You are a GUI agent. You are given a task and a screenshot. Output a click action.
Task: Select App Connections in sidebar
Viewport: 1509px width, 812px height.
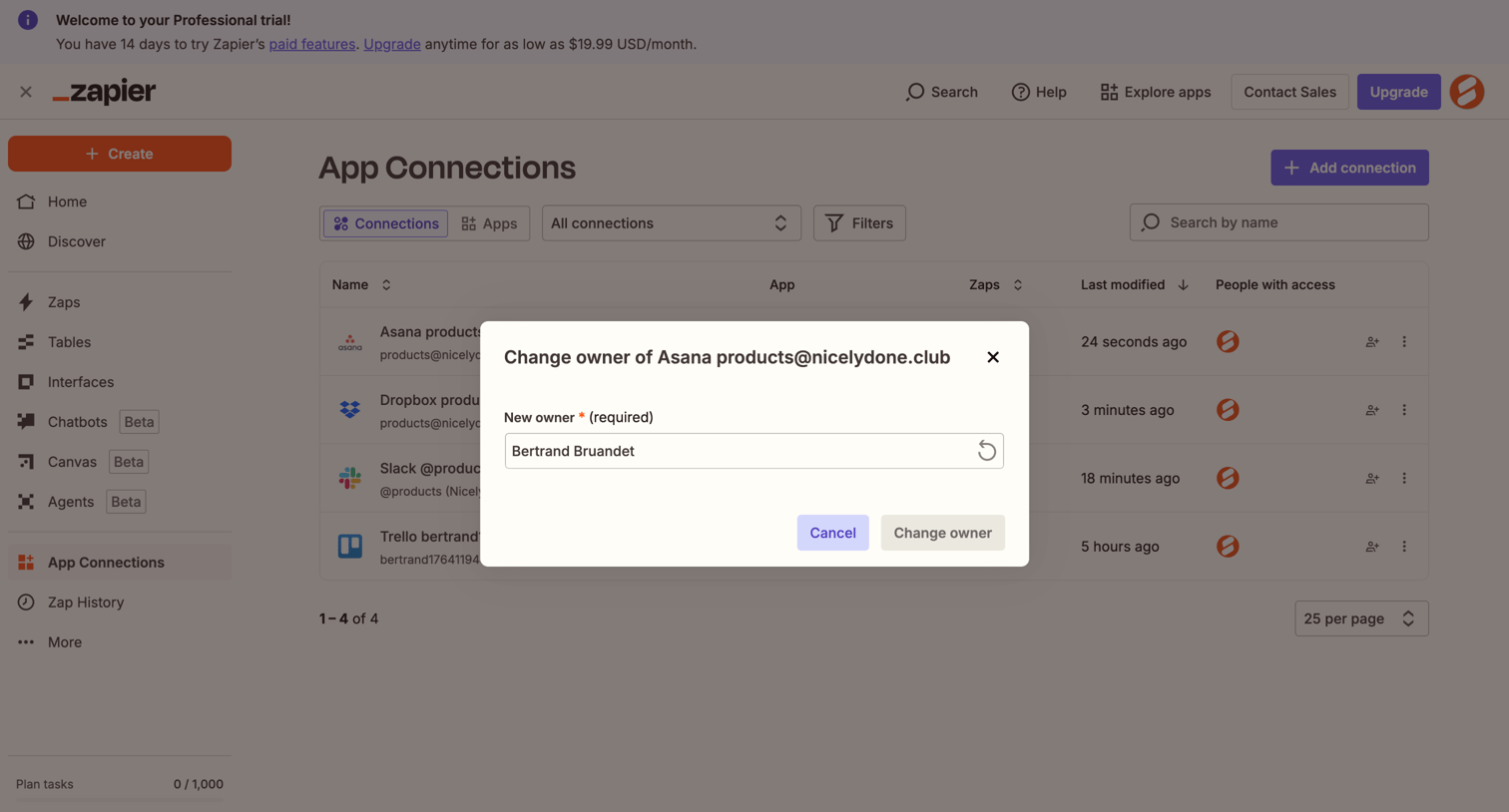120,563
